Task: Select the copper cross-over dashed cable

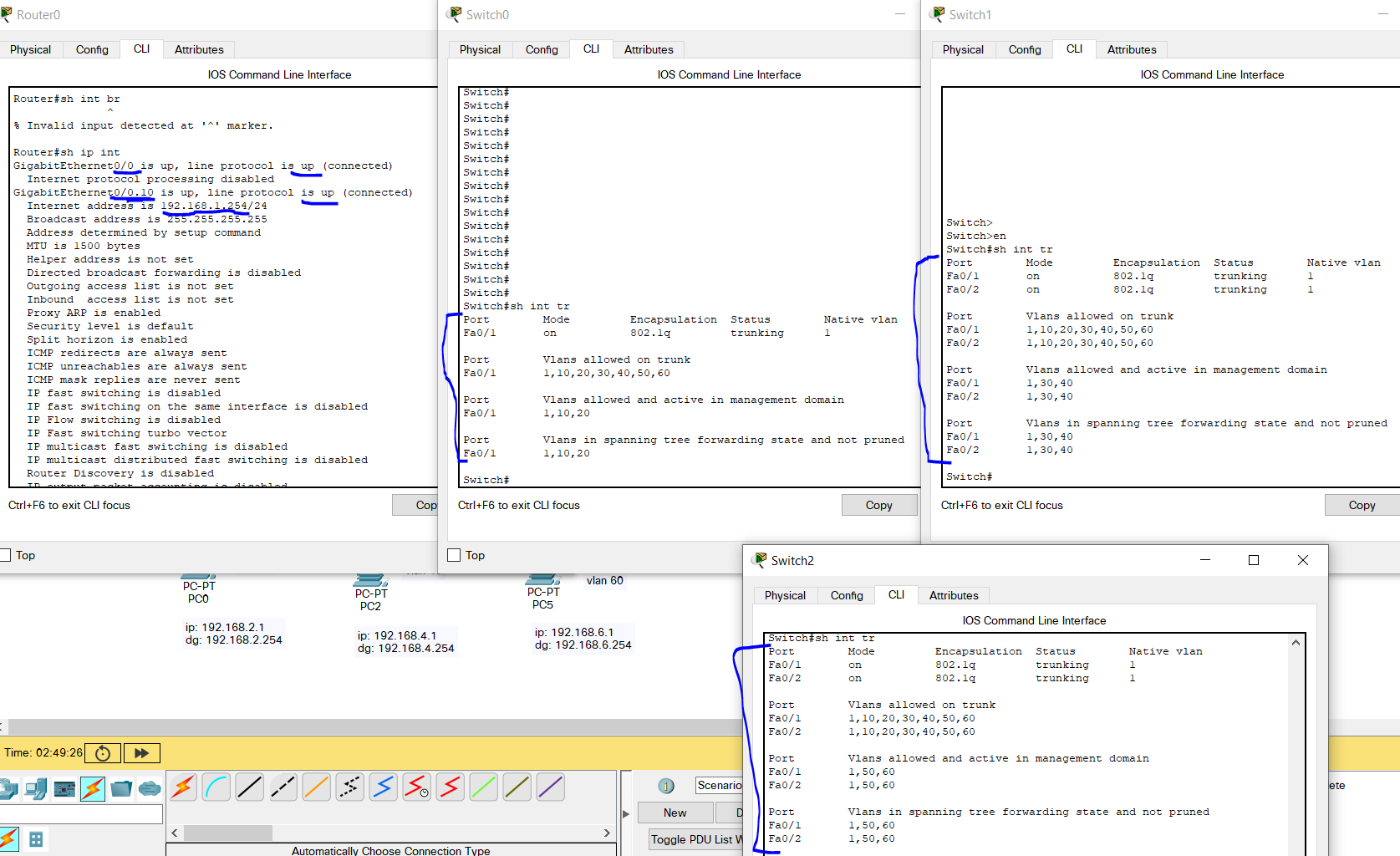Action: point(283,787)
